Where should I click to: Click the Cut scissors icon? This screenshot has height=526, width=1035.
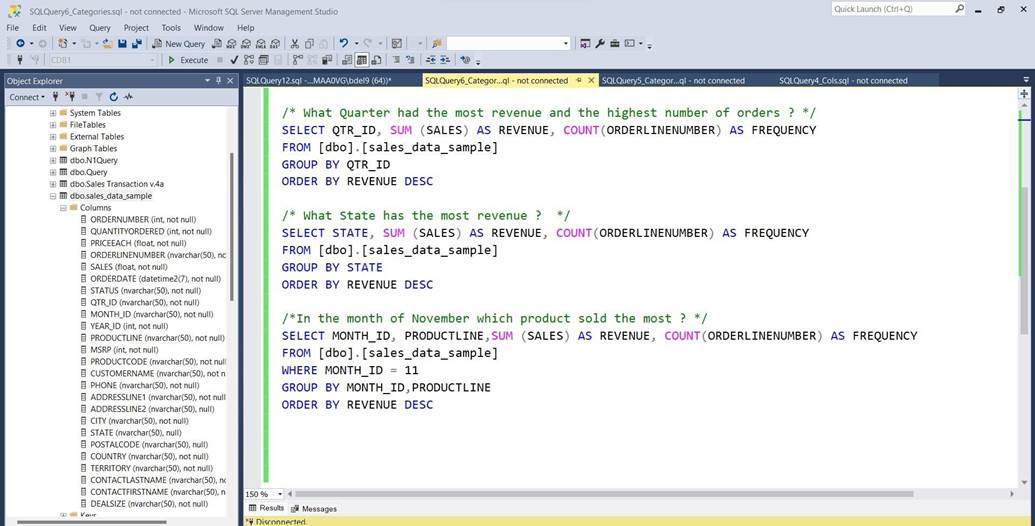[294, 44]
